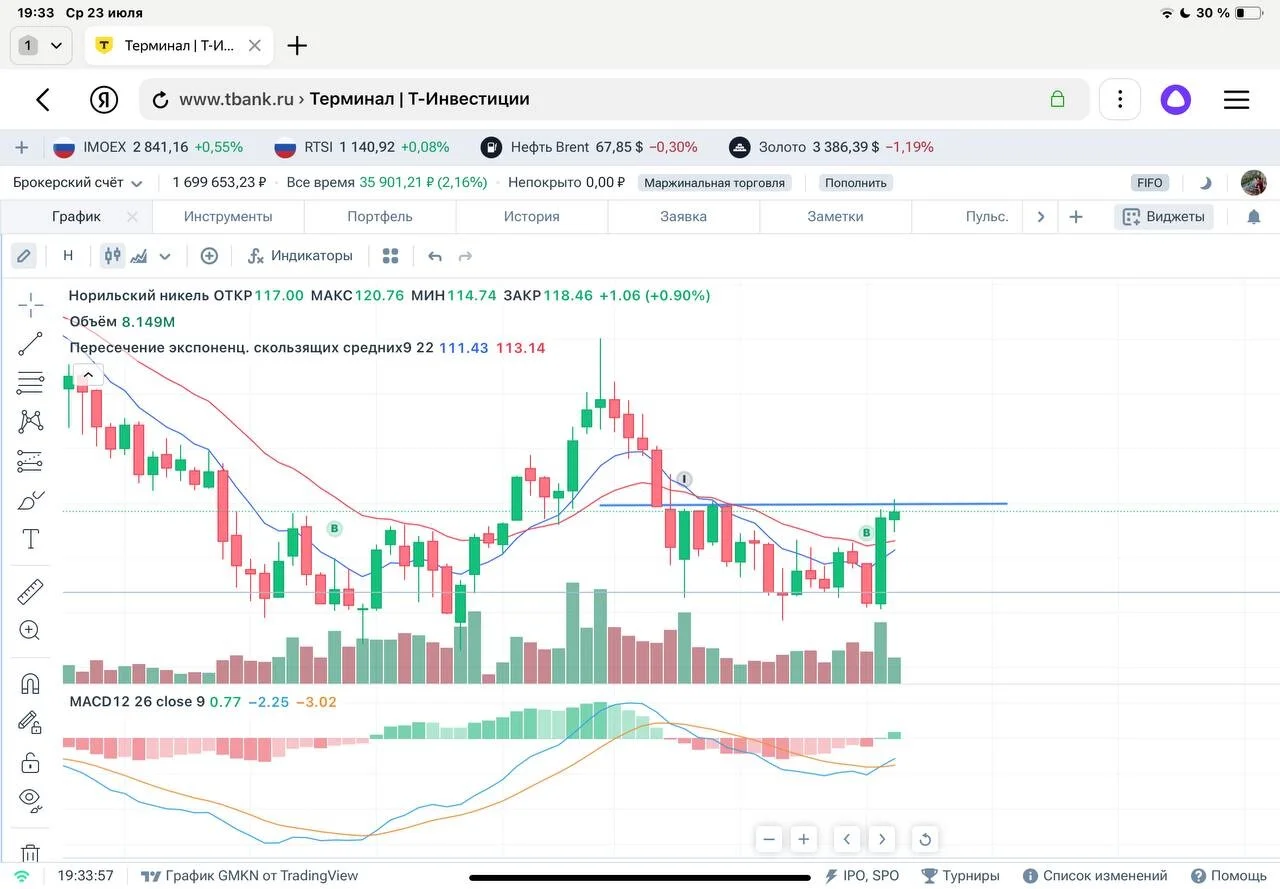The image size is (1280, 889).
Task: Open the Индикаторы menu
Action: (300, 256)
